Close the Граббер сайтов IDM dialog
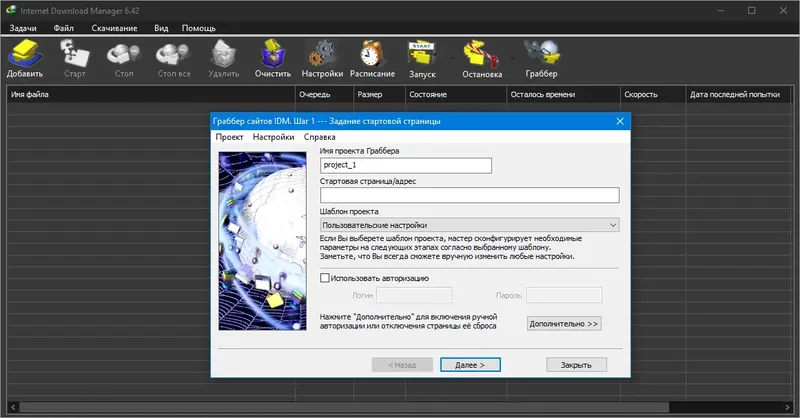This screenshot has width=800, height=418. pyautogui.click(x=620, y=121)
